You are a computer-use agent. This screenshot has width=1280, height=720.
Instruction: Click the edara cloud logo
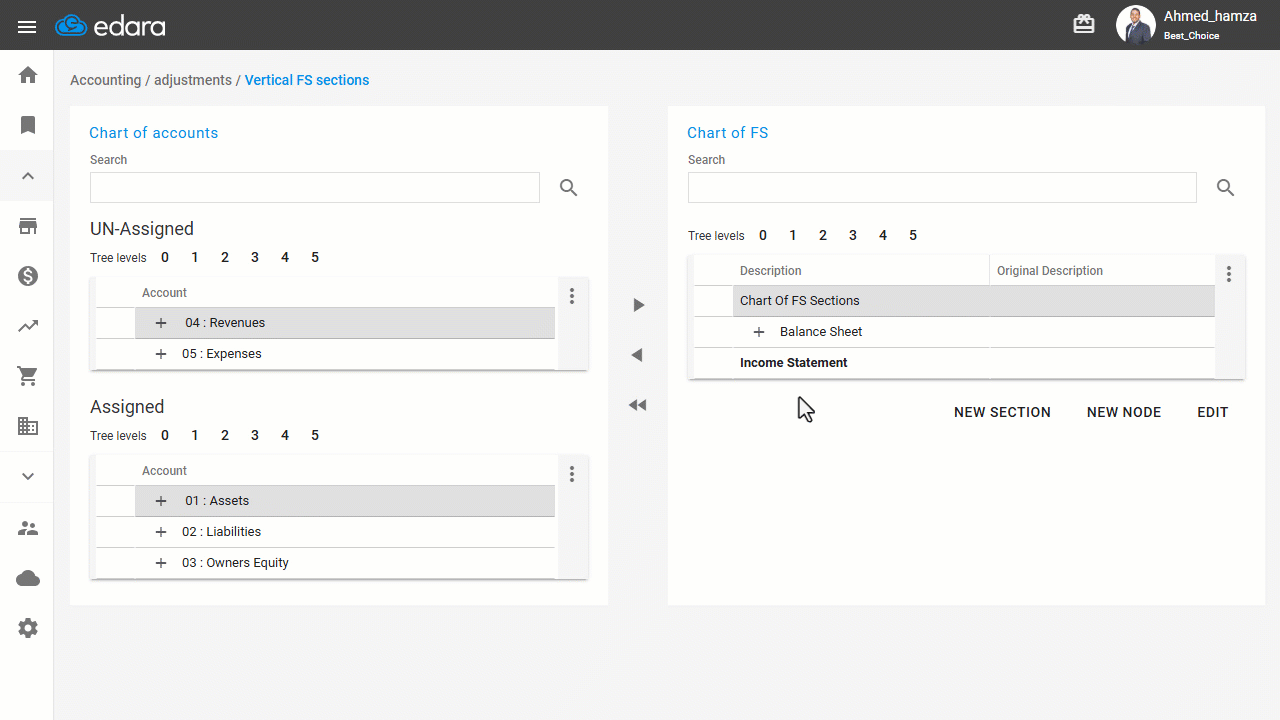click(x=110, y=26)
